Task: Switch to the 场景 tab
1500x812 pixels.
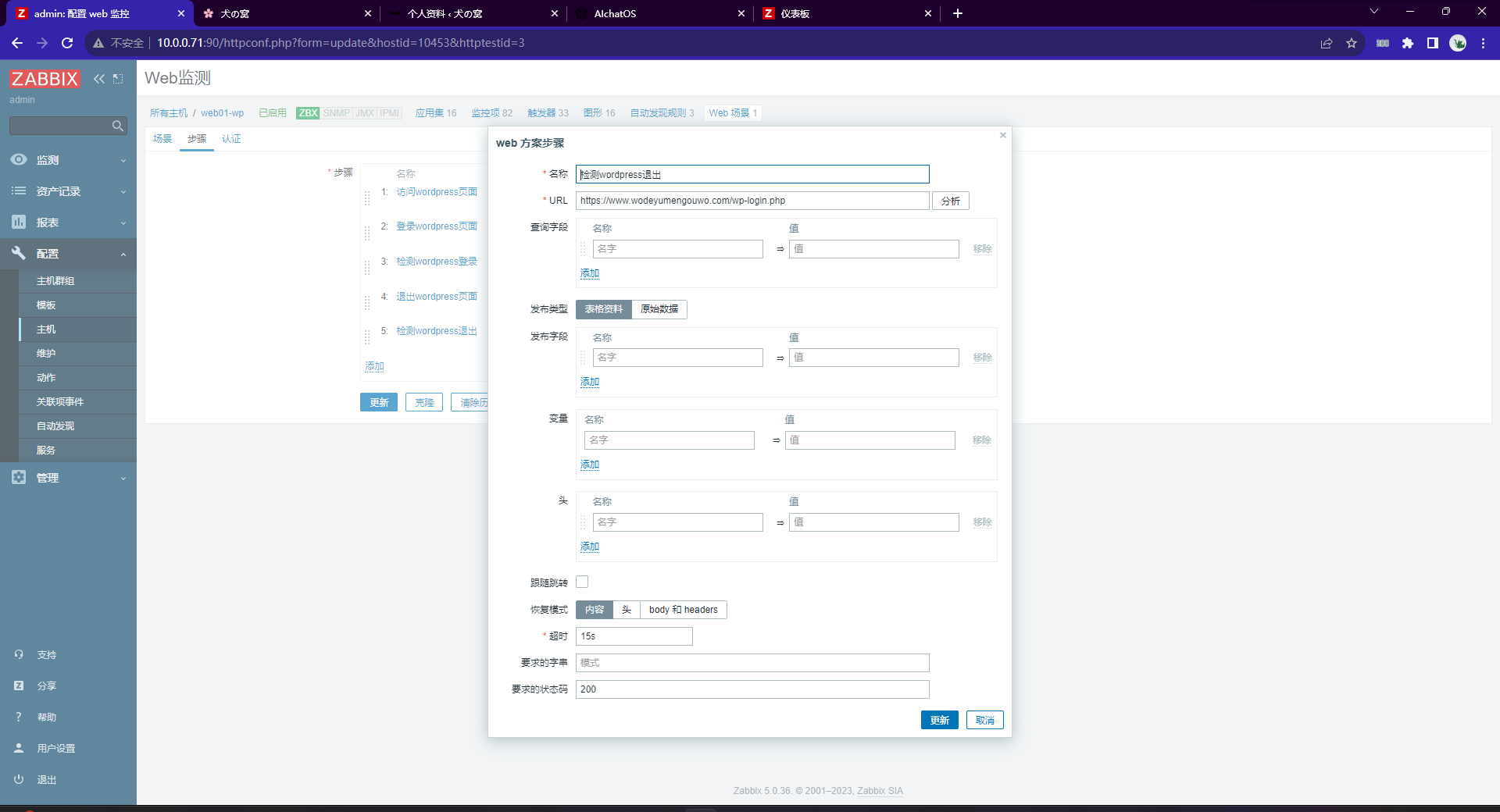Action: point(162,139)
